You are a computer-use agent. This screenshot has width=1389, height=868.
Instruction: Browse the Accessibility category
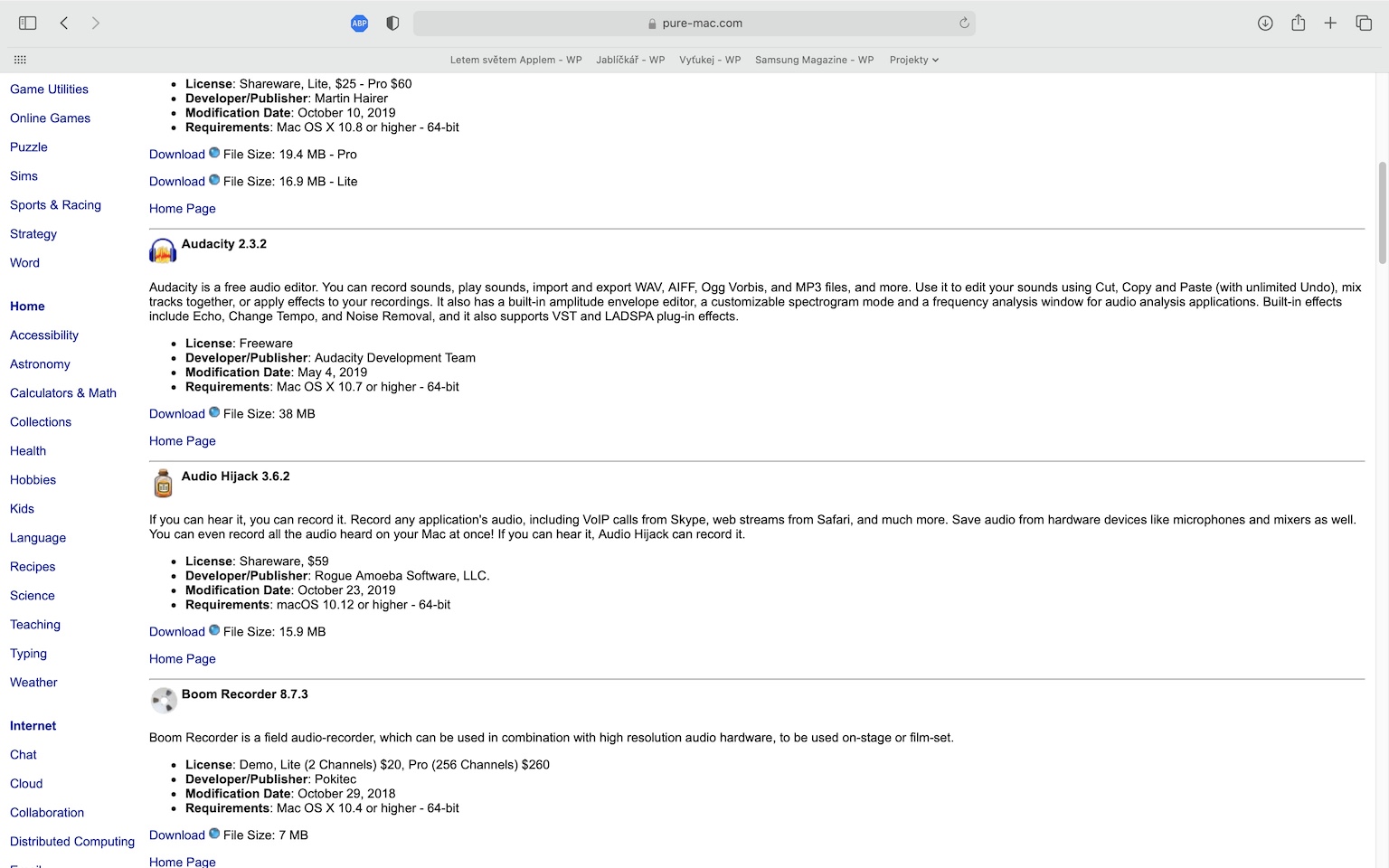(44, 335)
